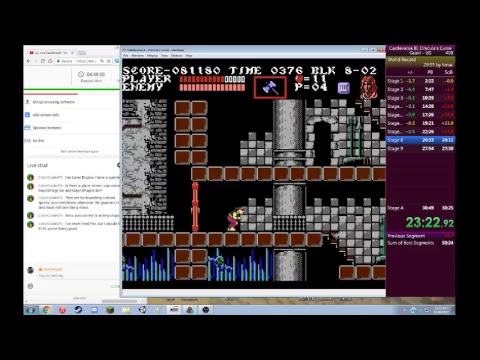480x360 pixels.
Task: Open the Windows Start menu
Action: (31, 310)
